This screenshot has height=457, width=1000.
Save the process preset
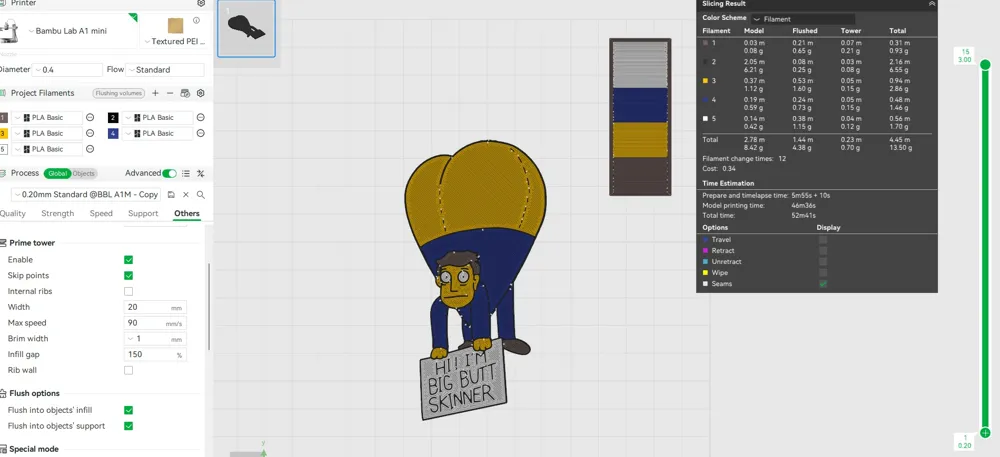pyautogui.click(x=171, y=194)
